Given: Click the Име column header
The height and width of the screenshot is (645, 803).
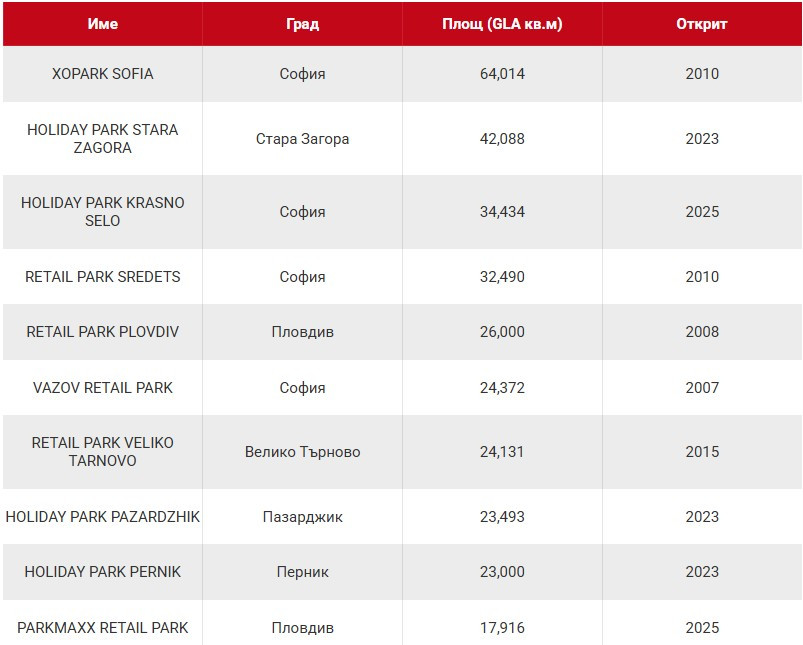Looking at the screenshot, I should point(102,24).
